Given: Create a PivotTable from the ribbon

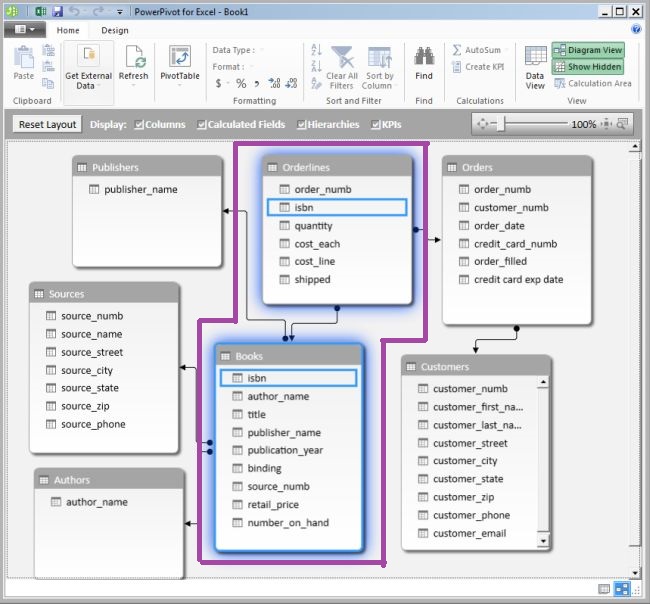Looking at the screenshot, I should 180,62.
